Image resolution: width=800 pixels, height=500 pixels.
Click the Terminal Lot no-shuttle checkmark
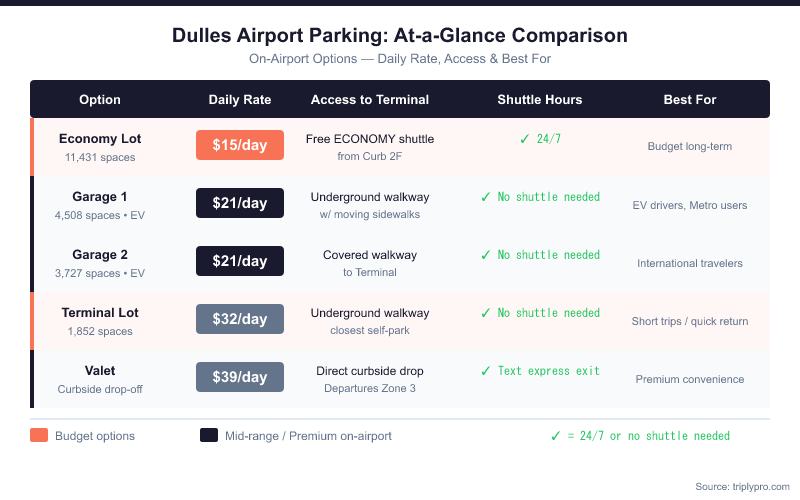tap(486, 313)
